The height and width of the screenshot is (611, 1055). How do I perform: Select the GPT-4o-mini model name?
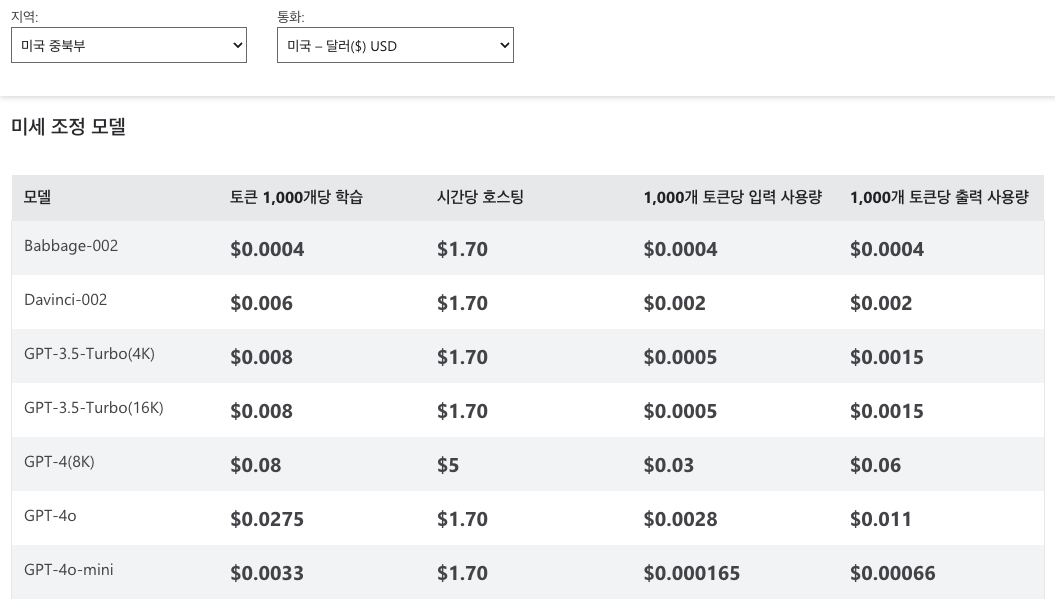69,570
